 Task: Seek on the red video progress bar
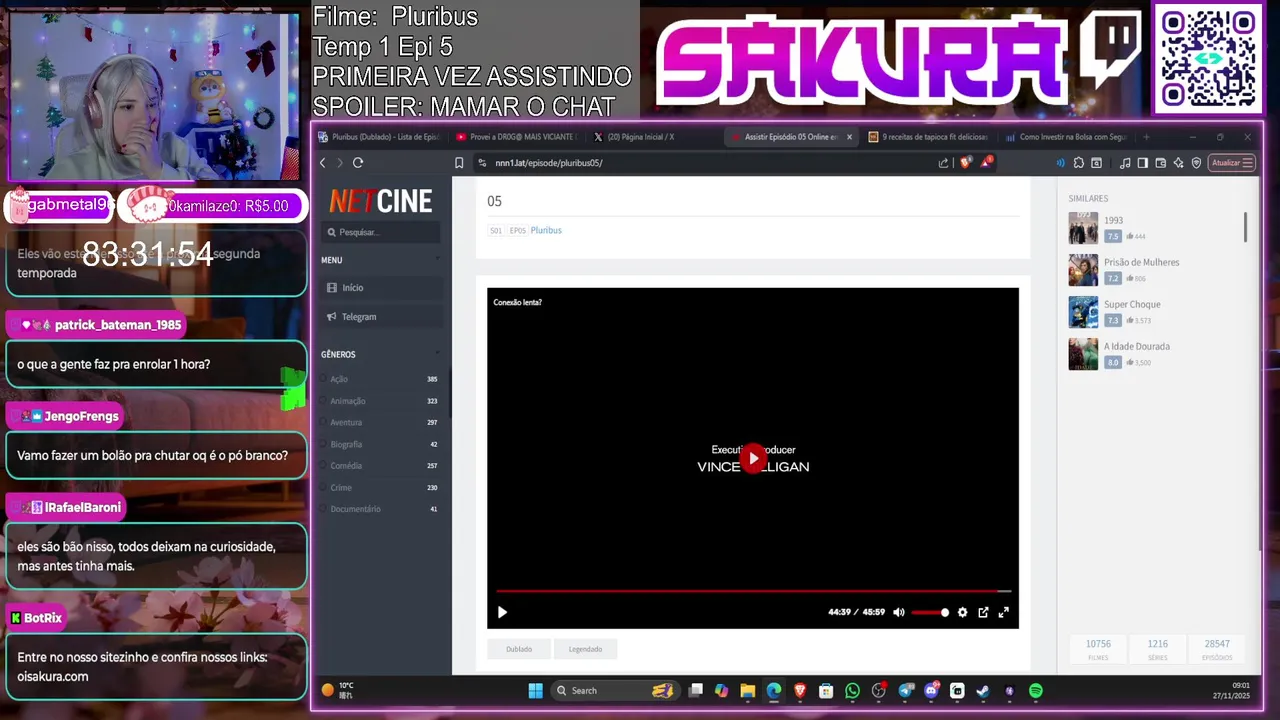pos(752,591)
